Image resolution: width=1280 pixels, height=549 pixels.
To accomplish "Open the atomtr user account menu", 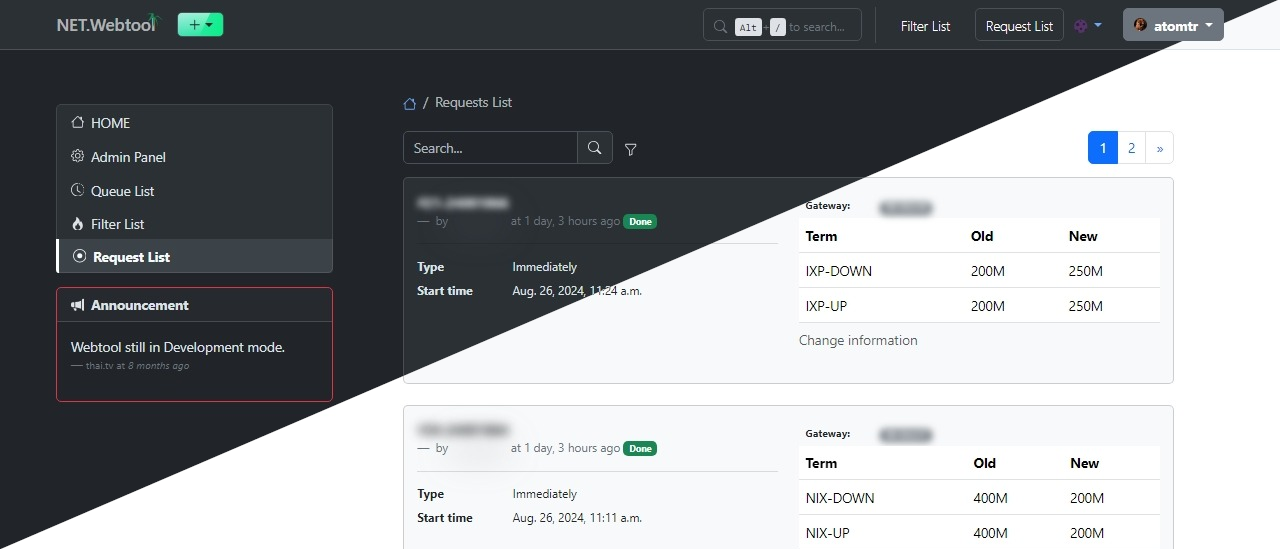I will coord(1172,26).
